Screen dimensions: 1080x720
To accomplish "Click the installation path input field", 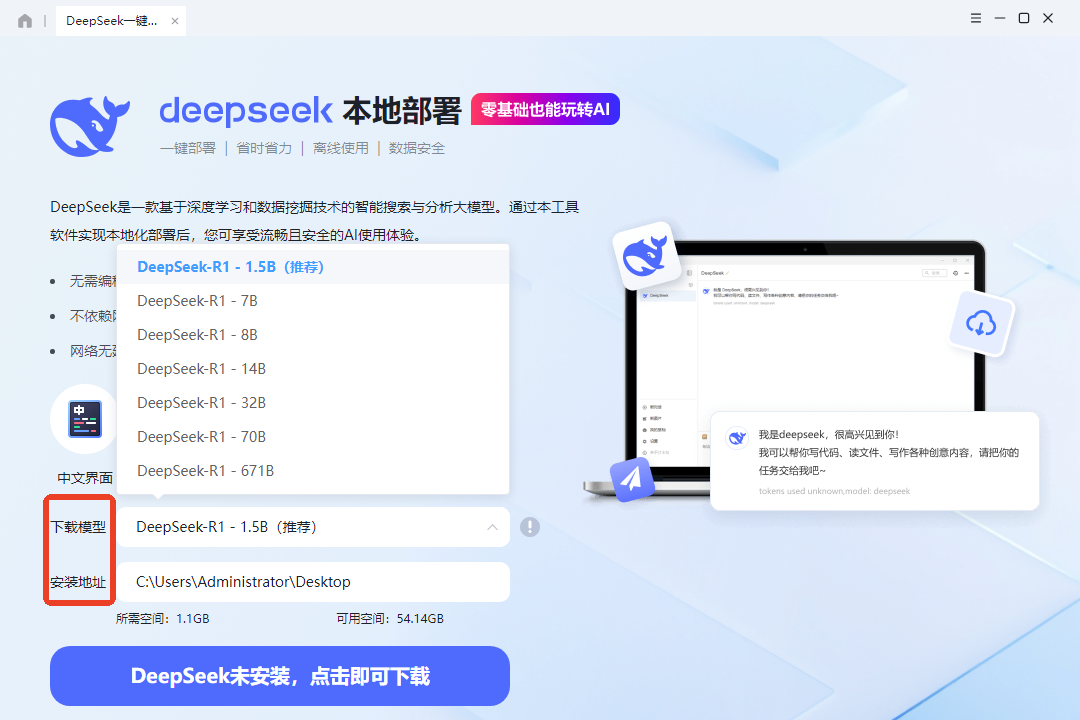I will (315, 582).
